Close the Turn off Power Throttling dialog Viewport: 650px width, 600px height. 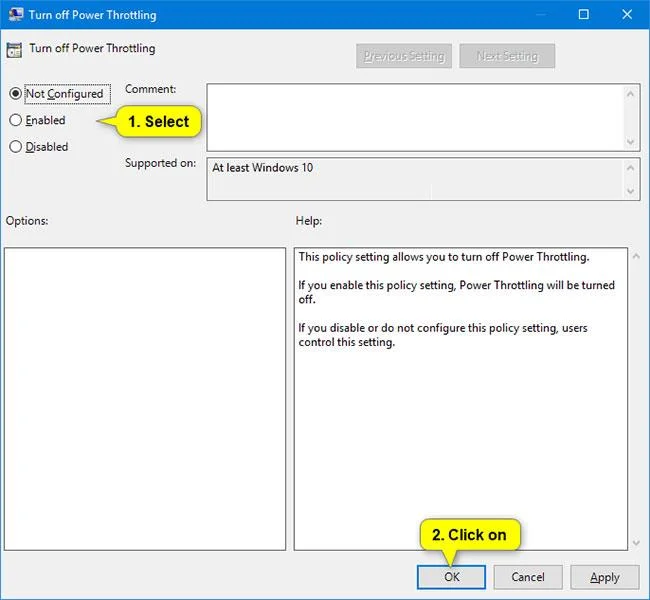[627, 15]
